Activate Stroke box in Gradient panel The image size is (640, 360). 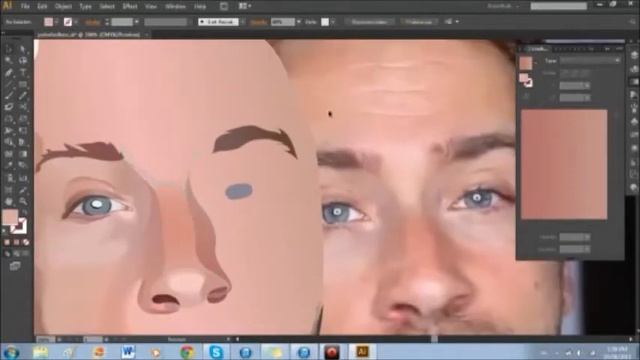coord(529,83)
